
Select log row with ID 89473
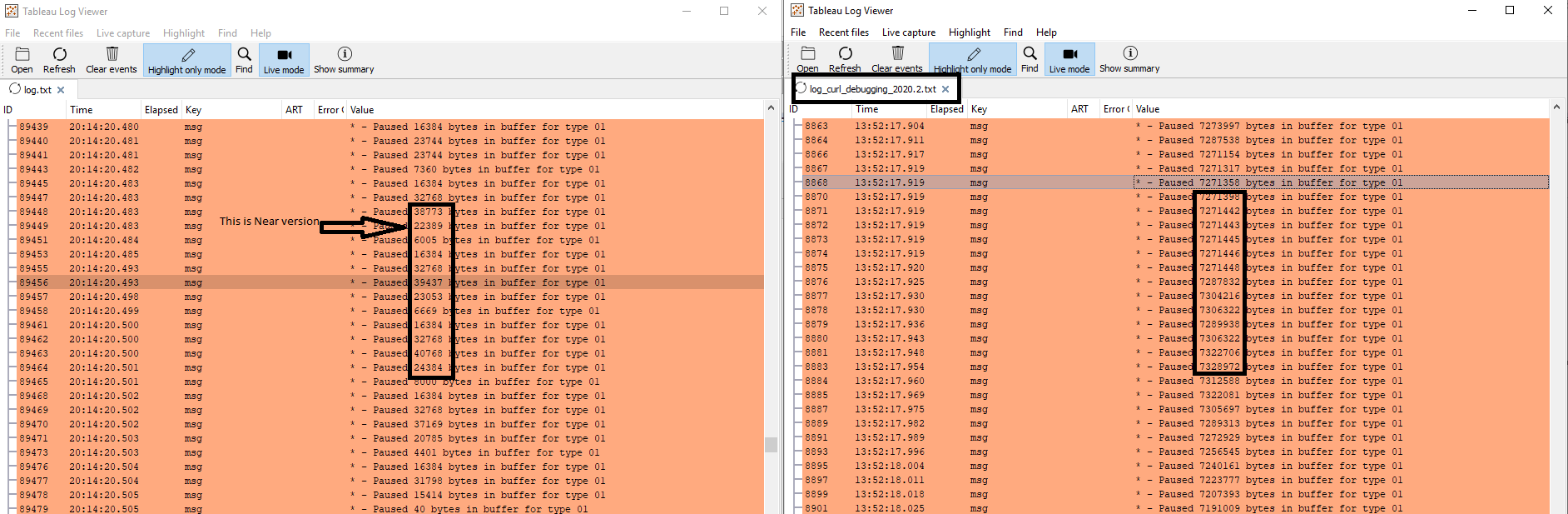coord(390,453)
